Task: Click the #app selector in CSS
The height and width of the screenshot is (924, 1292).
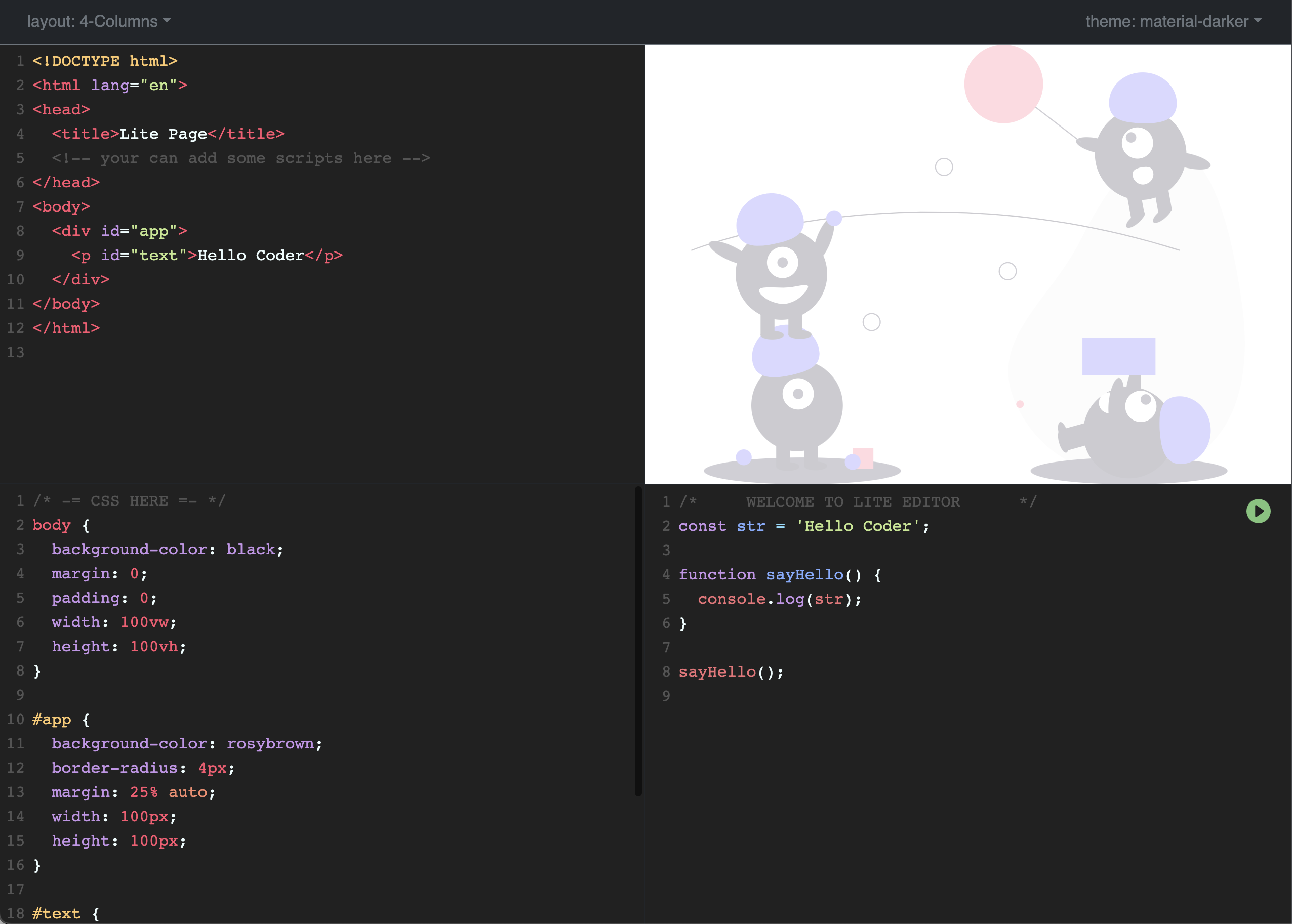Action: pyautogui.click(x=52, y=720)
